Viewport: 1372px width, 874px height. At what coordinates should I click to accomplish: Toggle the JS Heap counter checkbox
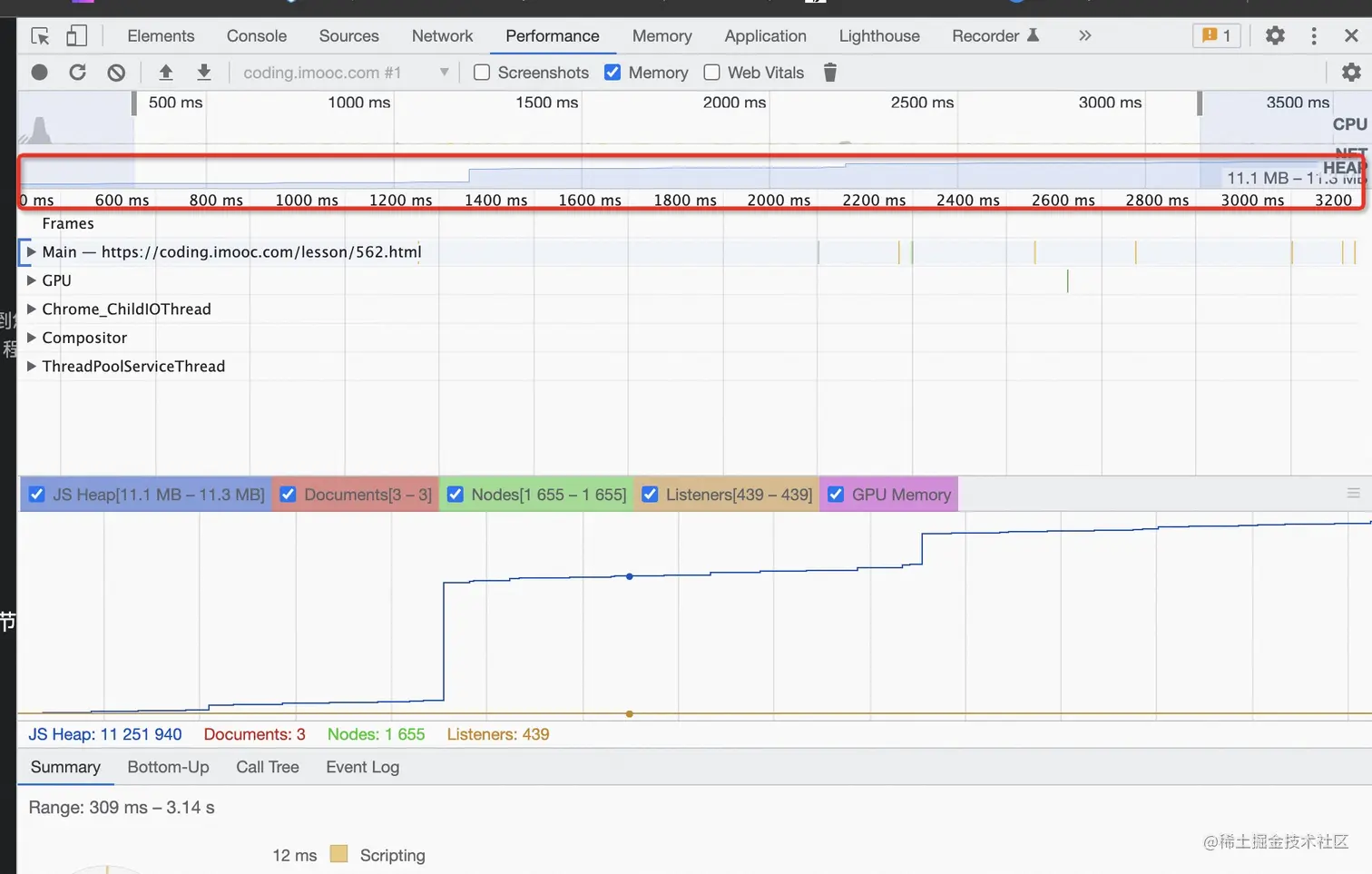[x=37, y=495]
